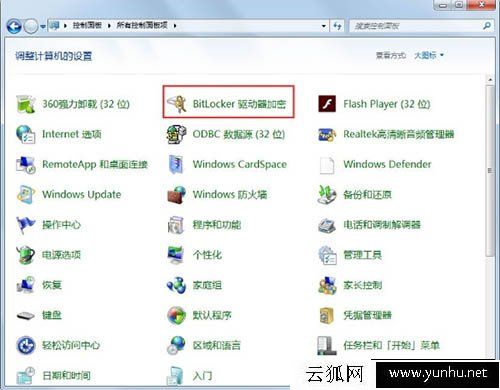Open the 恢复 icon
This screenshot has width=500, height=390.
[x=26, y=285]
